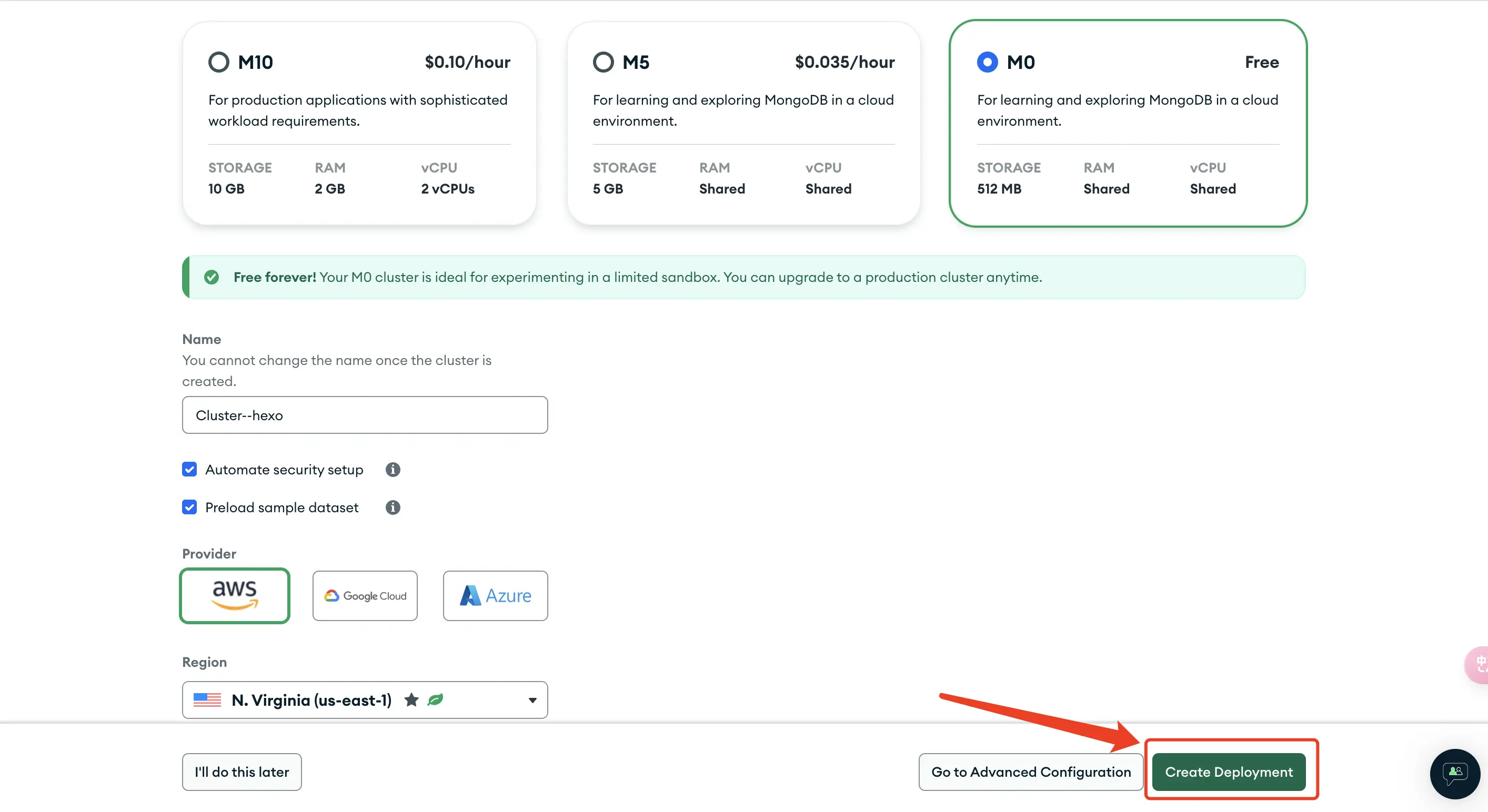This screenshot has height=812, width=1488.
Task: Click the M10 production description text
Action: 358,110
